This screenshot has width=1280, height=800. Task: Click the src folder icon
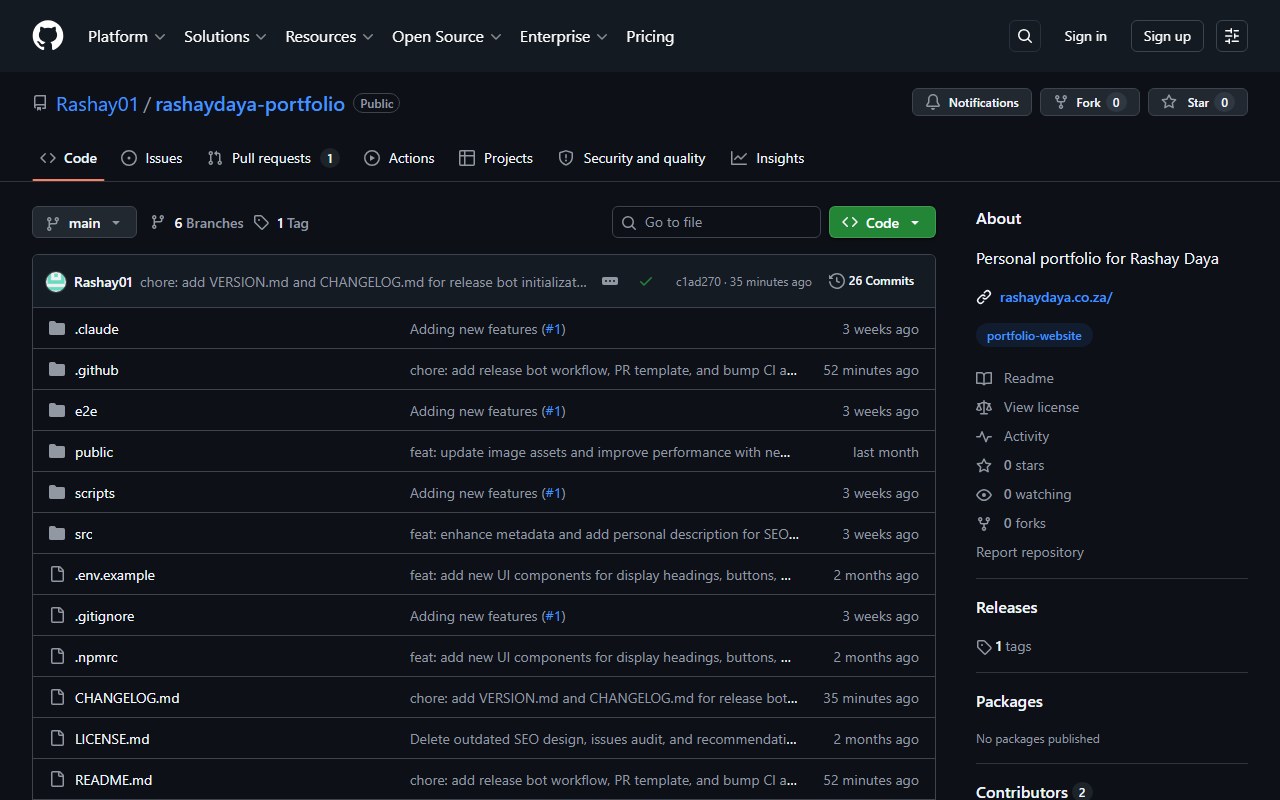click(x=57, y=534)
